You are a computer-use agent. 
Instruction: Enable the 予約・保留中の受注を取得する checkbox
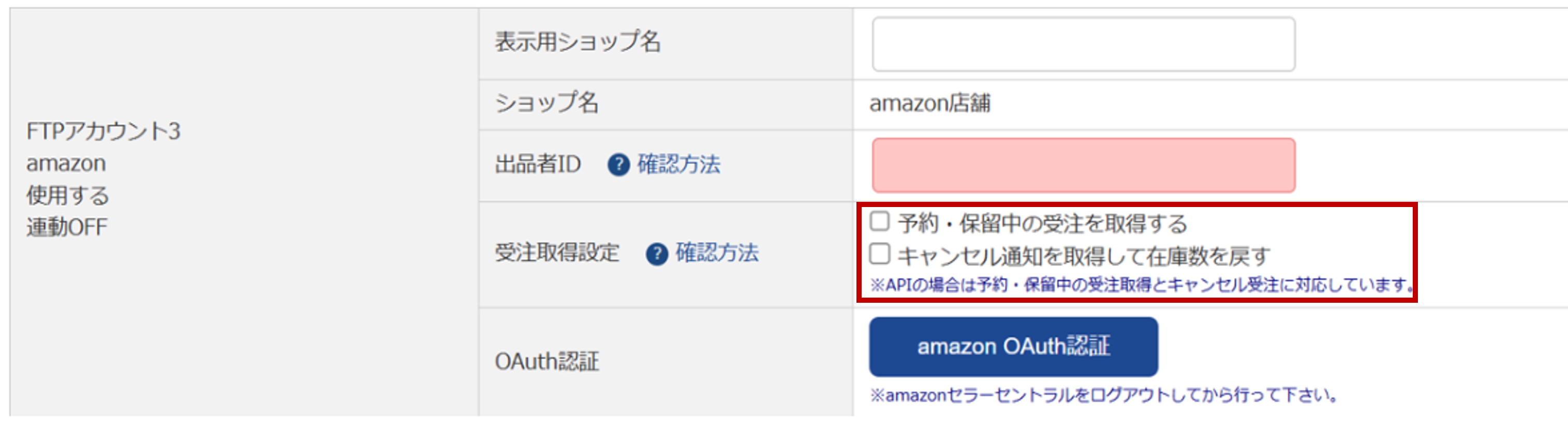point(880,222)
